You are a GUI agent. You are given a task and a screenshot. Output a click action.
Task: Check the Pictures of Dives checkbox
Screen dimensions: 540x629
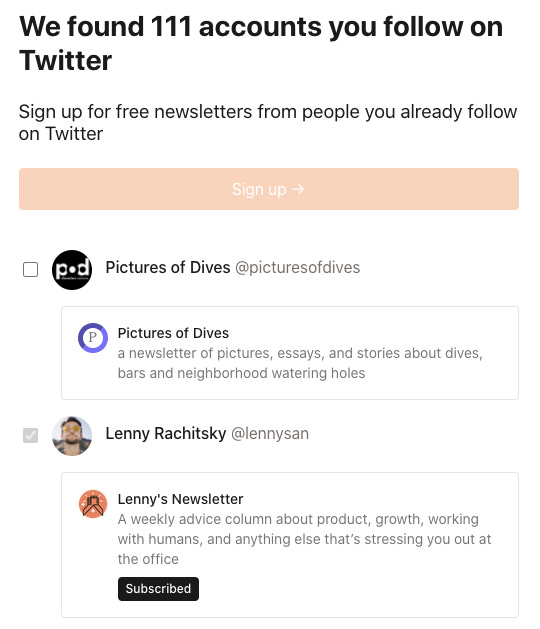[x=30, y=270]
